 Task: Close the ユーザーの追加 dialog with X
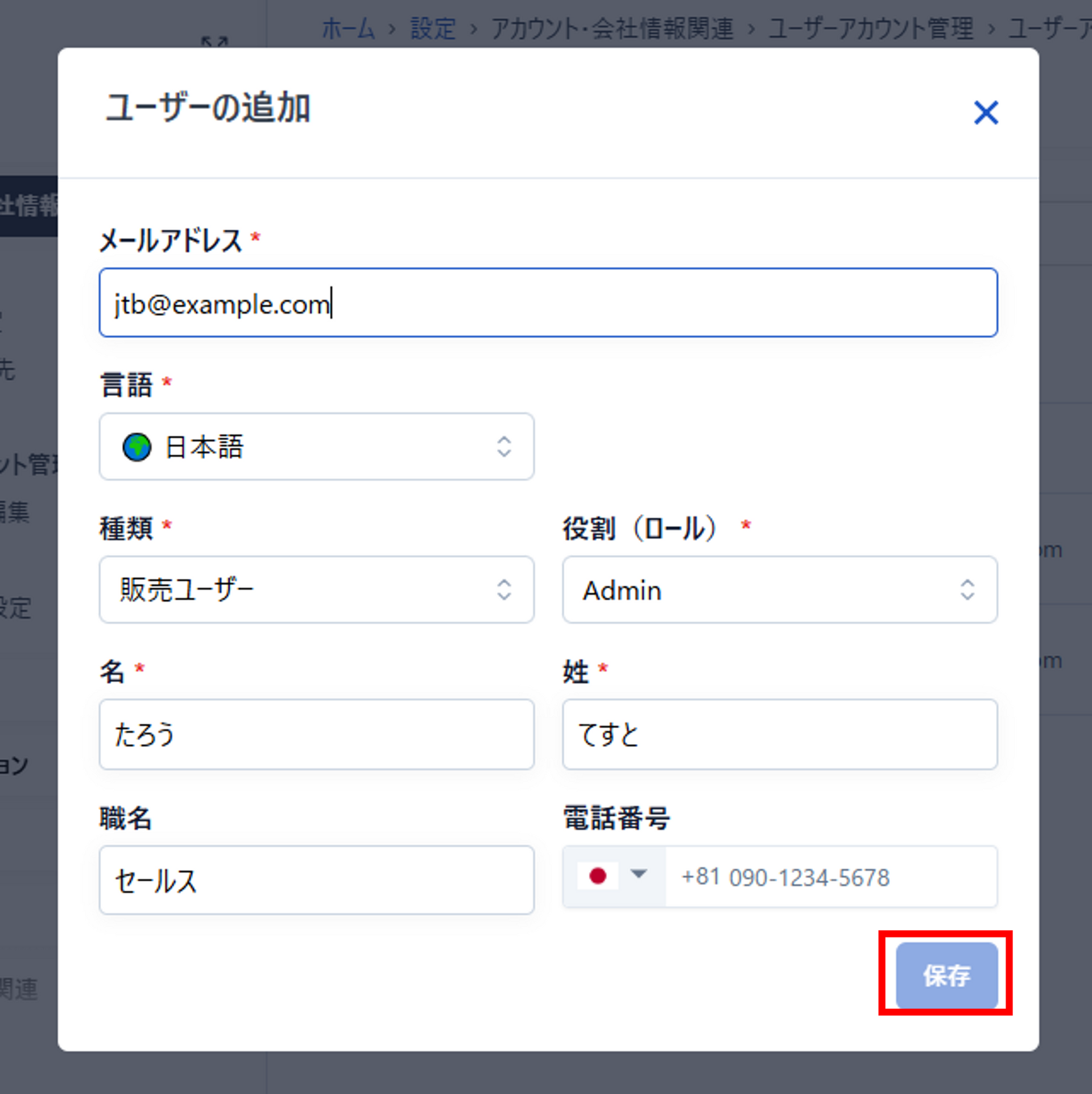coord(986,113)
